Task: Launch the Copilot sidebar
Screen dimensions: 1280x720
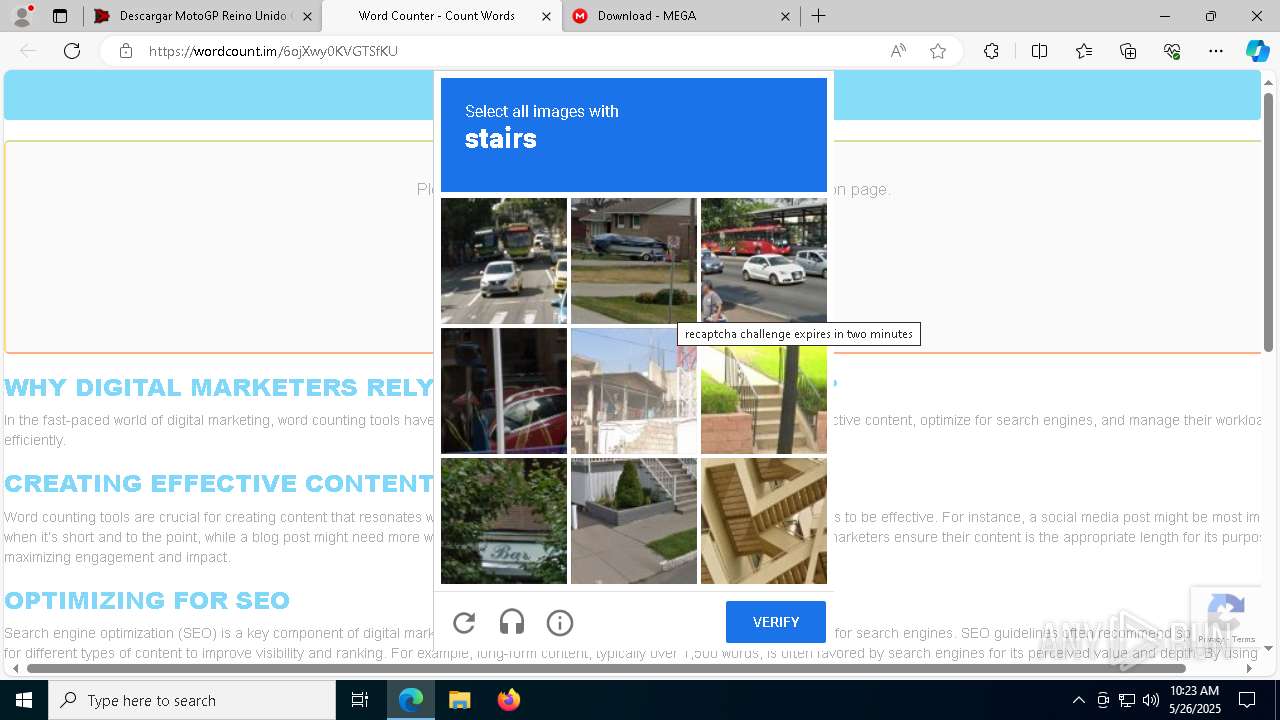Action: (1257, 51)
